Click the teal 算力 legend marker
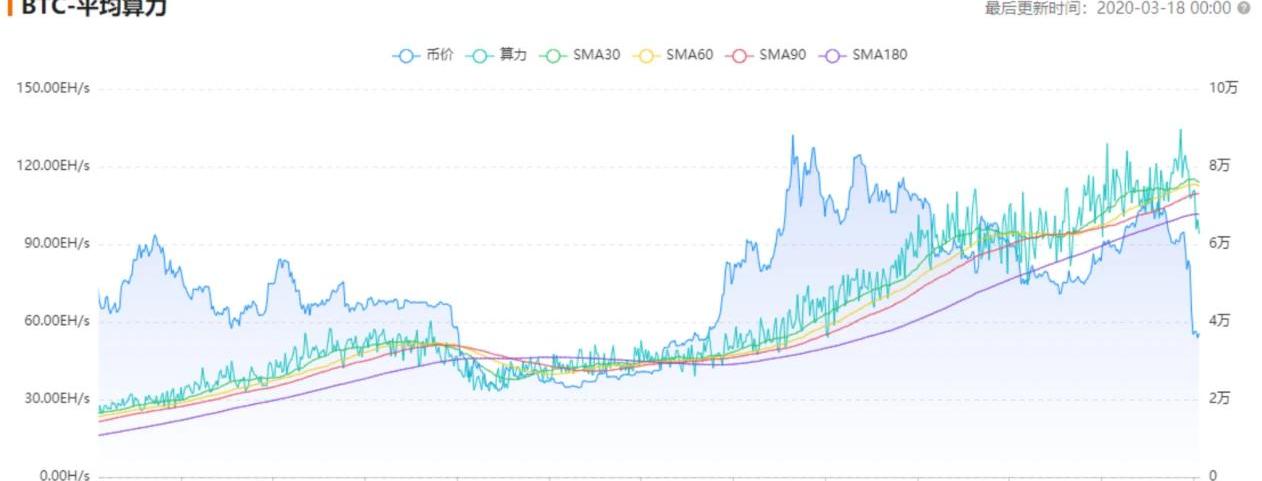1262x481 pixels. 480,55
